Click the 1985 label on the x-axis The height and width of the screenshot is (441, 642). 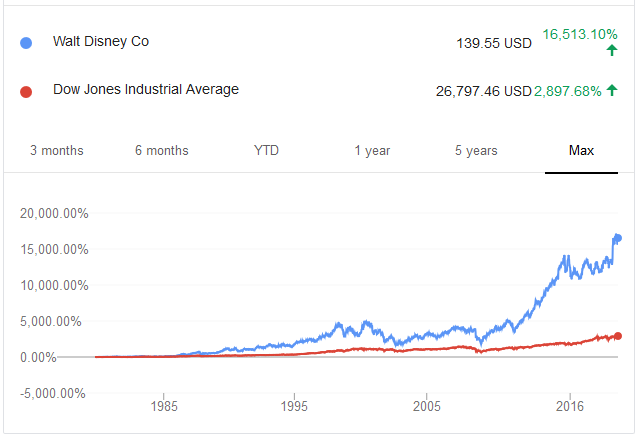coord(164,407)
